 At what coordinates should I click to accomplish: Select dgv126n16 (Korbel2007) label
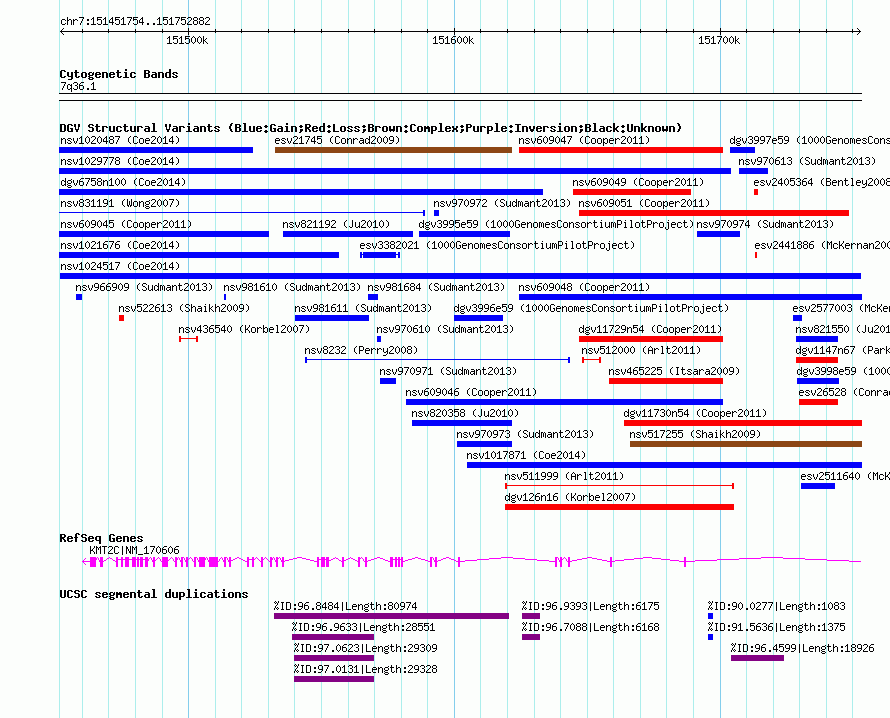570,497
